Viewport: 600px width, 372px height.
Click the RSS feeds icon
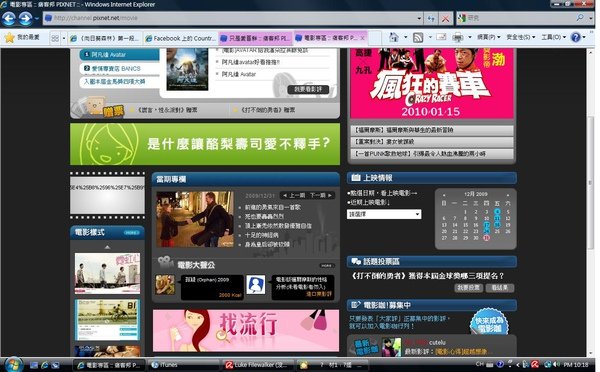point(418,37)
